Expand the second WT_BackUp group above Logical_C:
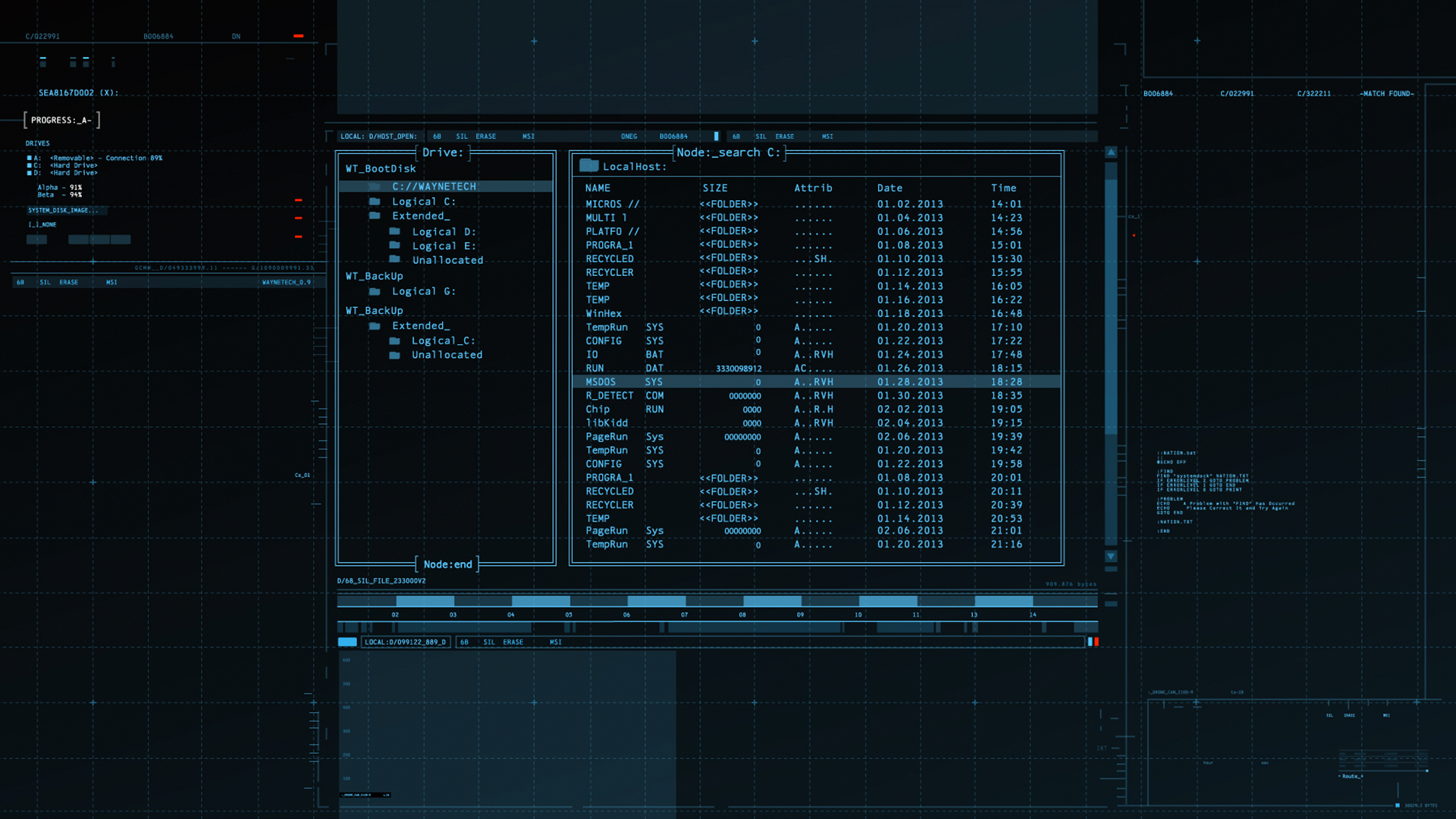Screen dimensions: 1456x819 click(375, 311)
